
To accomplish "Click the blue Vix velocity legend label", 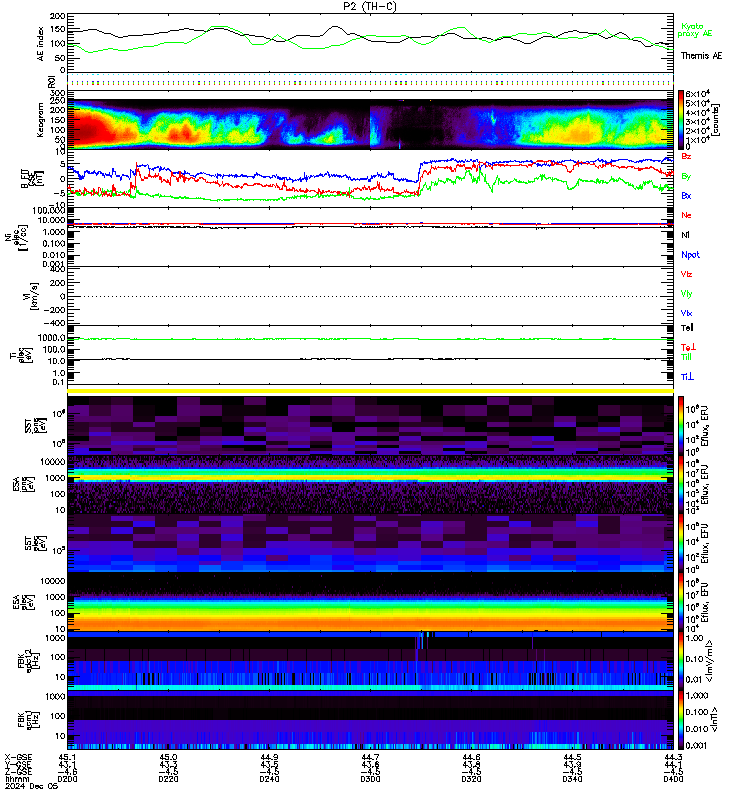I will (x=686, y=313).
